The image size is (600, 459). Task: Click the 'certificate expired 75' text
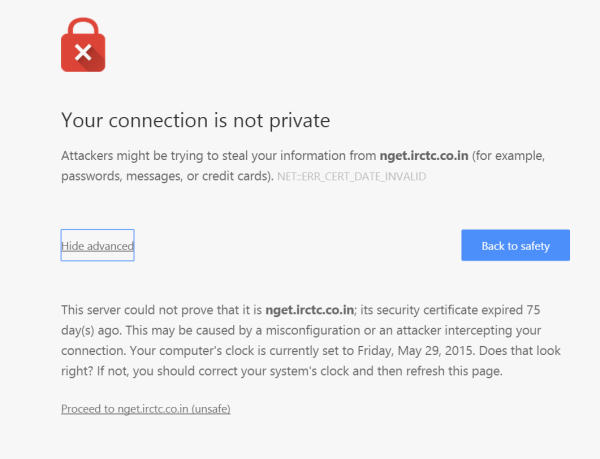[x=500, y=310]
